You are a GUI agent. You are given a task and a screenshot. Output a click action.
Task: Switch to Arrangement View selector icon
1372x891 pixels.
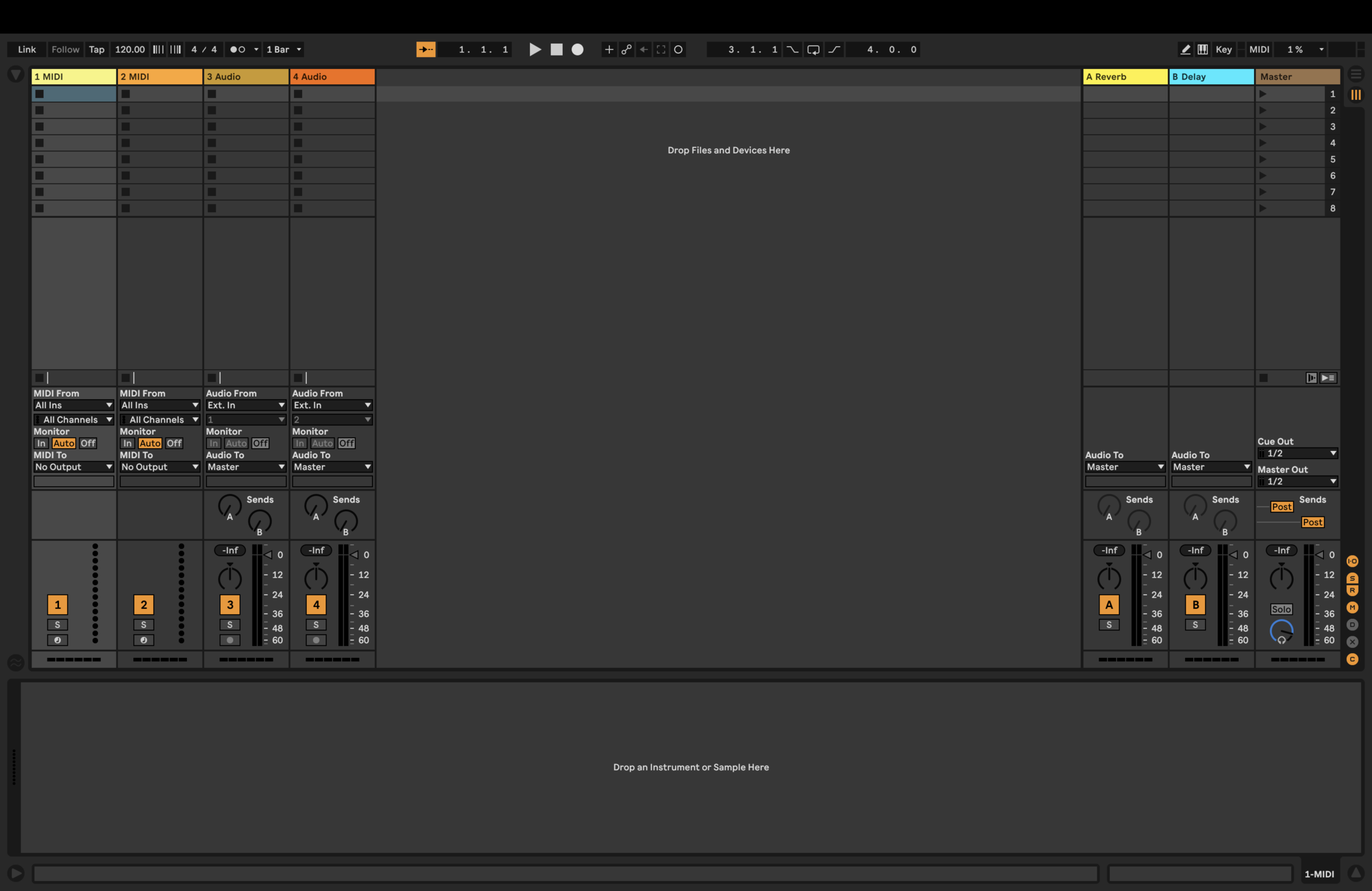pyautogui.click(x=1356, y=74)
